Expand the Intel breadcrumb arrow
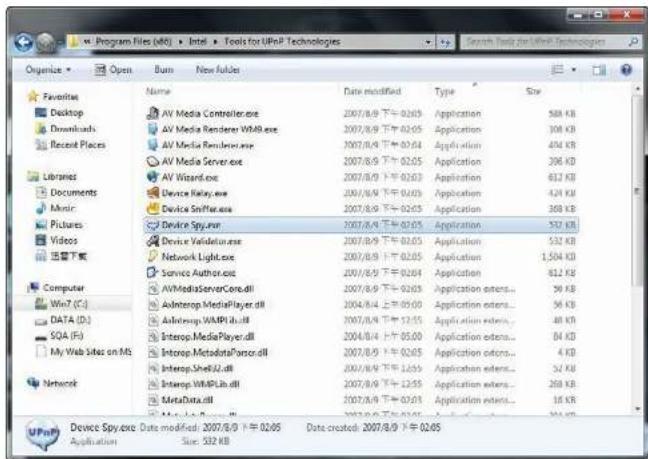Viewport: 648px width, 459px height. click(215, 42)
